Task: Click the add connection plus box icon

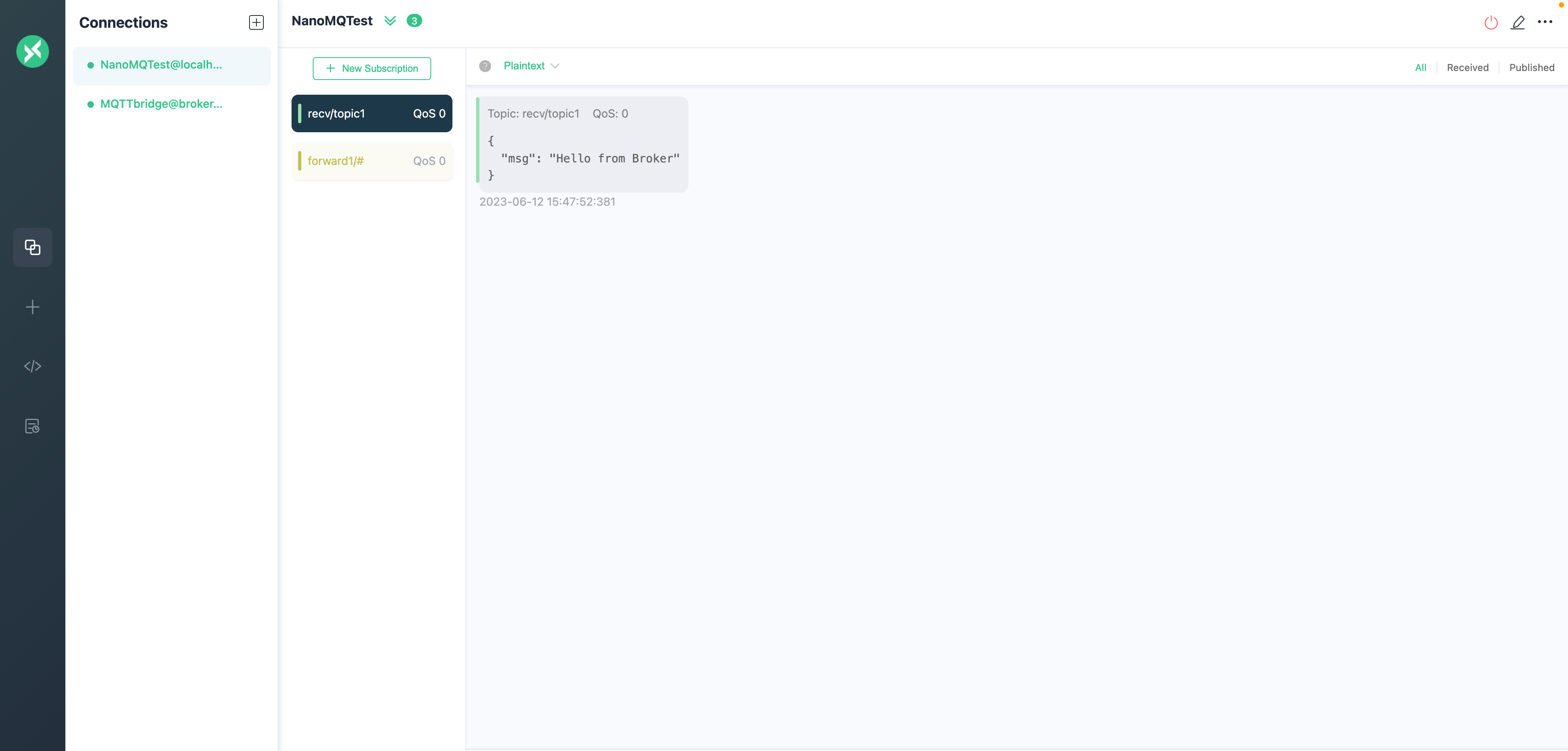Action: [256, 22]
